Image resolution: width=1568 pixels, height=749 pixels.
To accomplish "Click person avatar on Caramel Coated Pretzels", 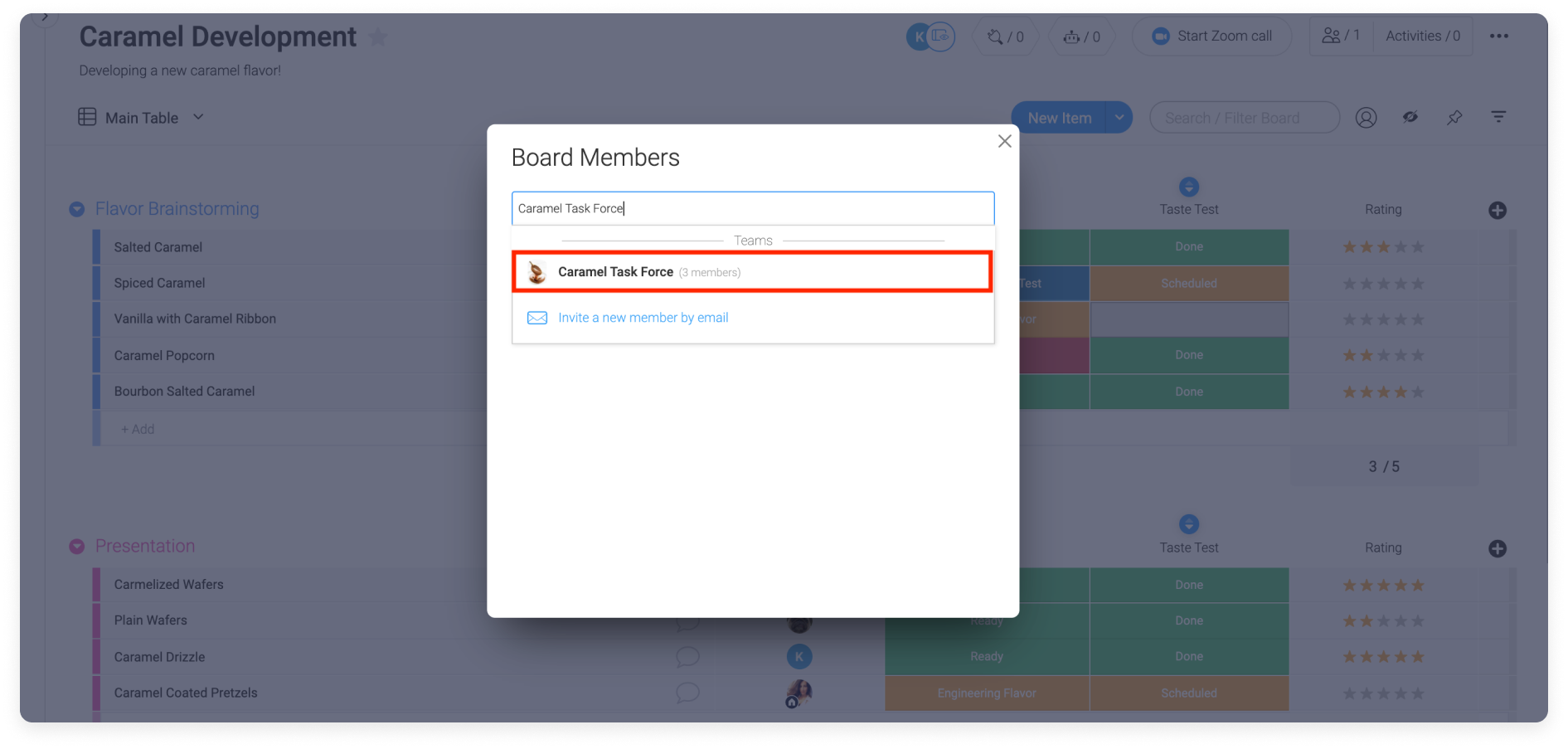I will click(799, 693).
